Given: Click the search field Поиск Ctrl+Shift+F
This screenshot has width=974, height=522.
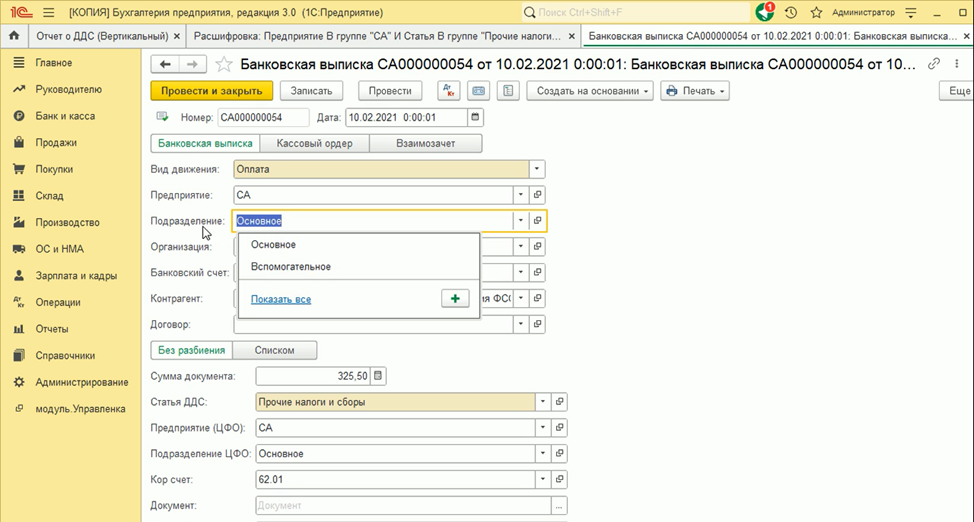Looking at the screenshot, I should click(635, 12).
